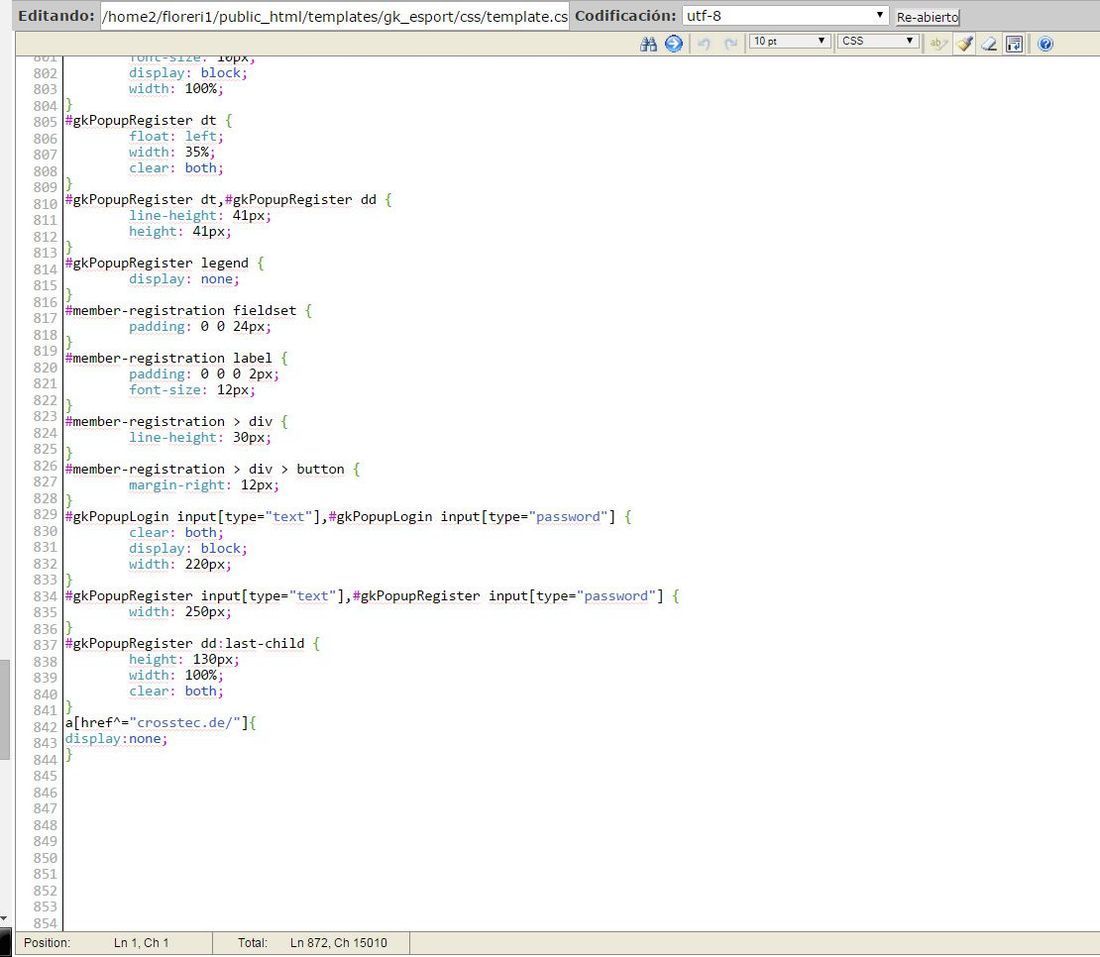Click the 'Total:' status bar label
1100x957 pixels.
(x=253, y=943)
